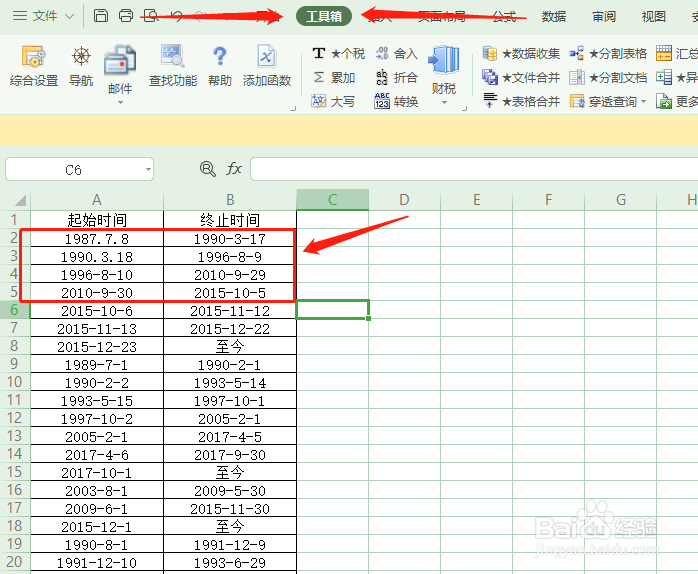Switch to the 审阅 tab
This screenshot has height=574, width=698.
coord(604,16)
